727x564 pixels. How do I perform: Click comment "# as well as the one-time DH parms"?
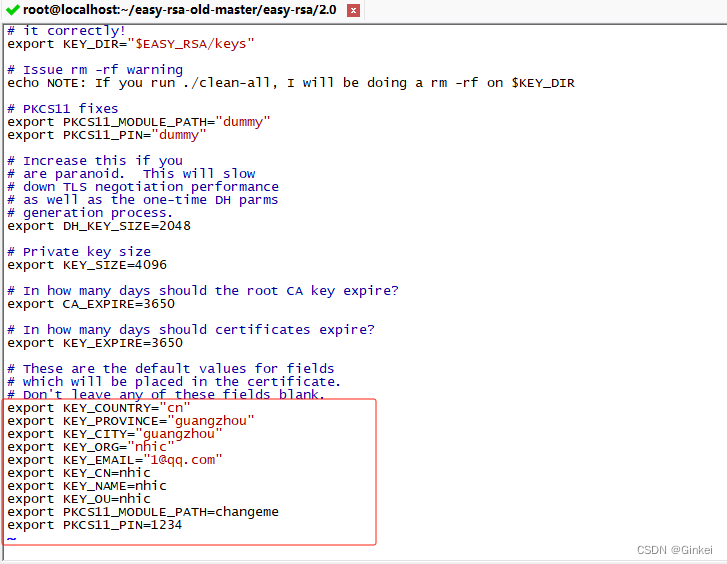point(143,199)
